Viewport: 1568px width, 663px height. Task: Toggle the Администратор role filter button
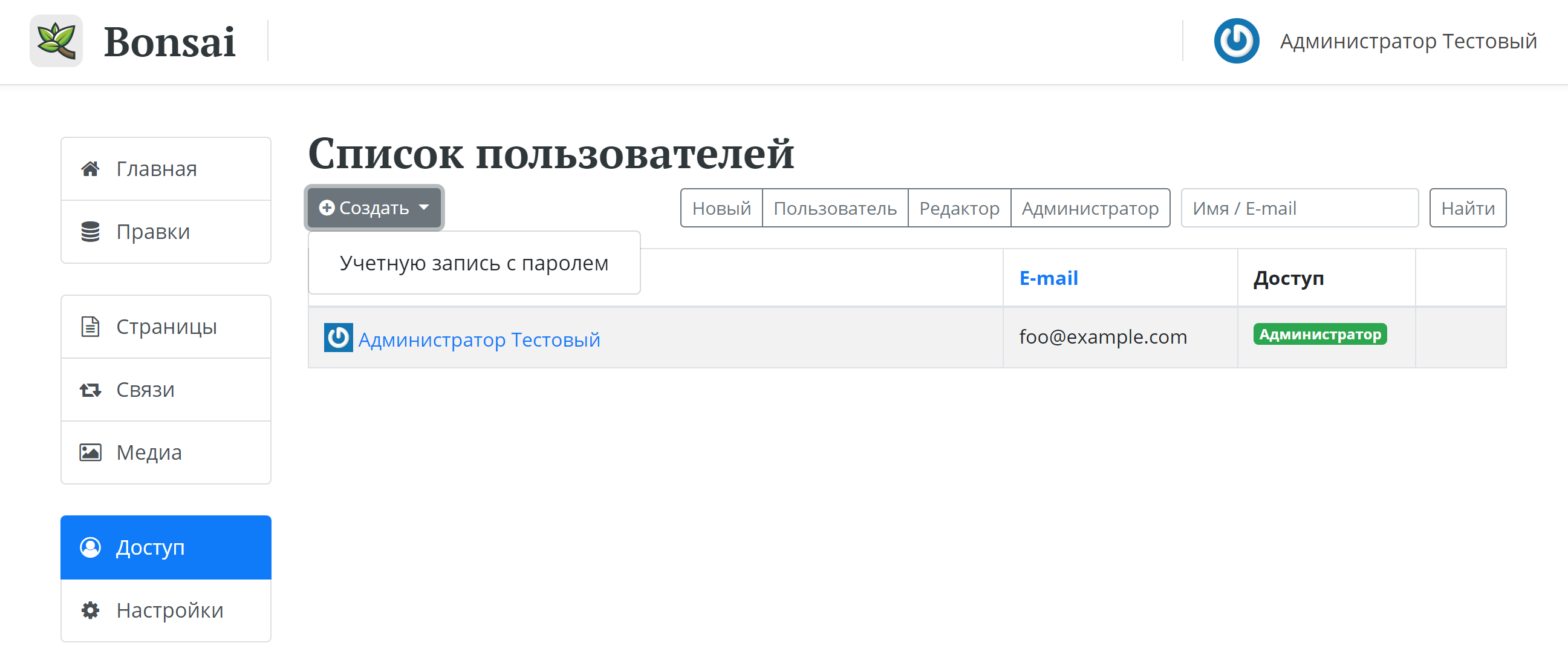[1090, 208]
